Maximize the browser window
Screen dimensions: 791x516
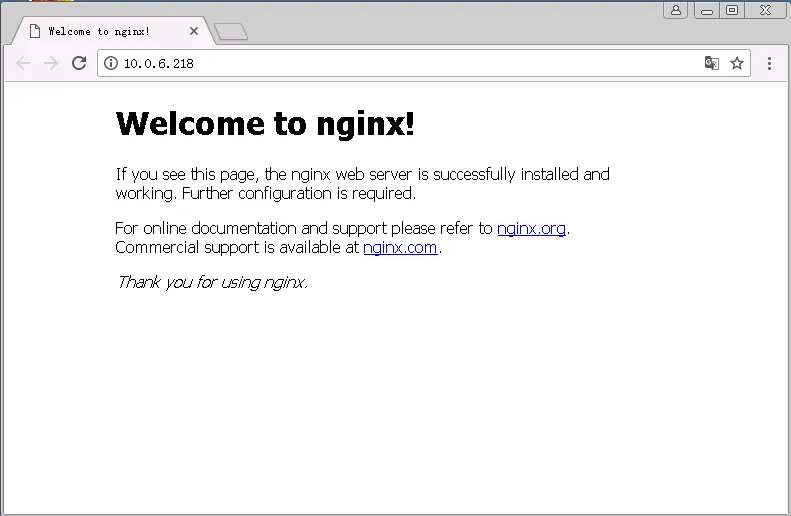[x=731, y=10]
